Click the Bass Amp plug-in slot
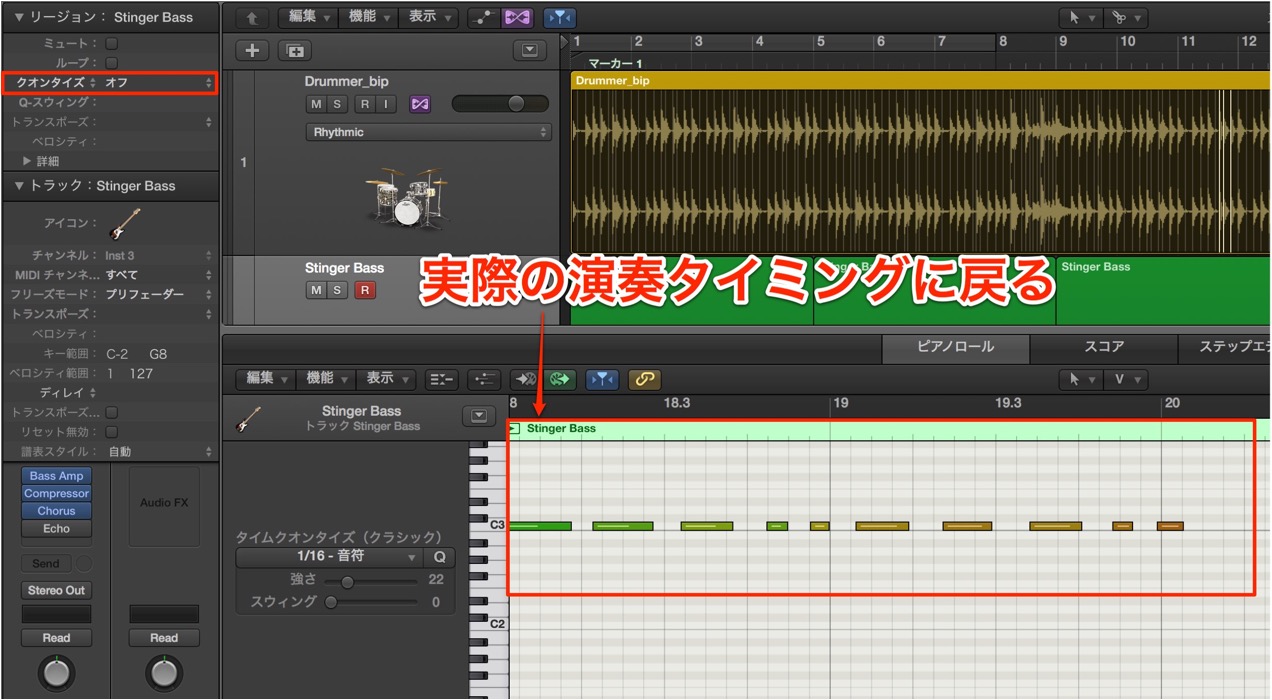This screenshot has width=1272, height=700. tap(56, 476)
